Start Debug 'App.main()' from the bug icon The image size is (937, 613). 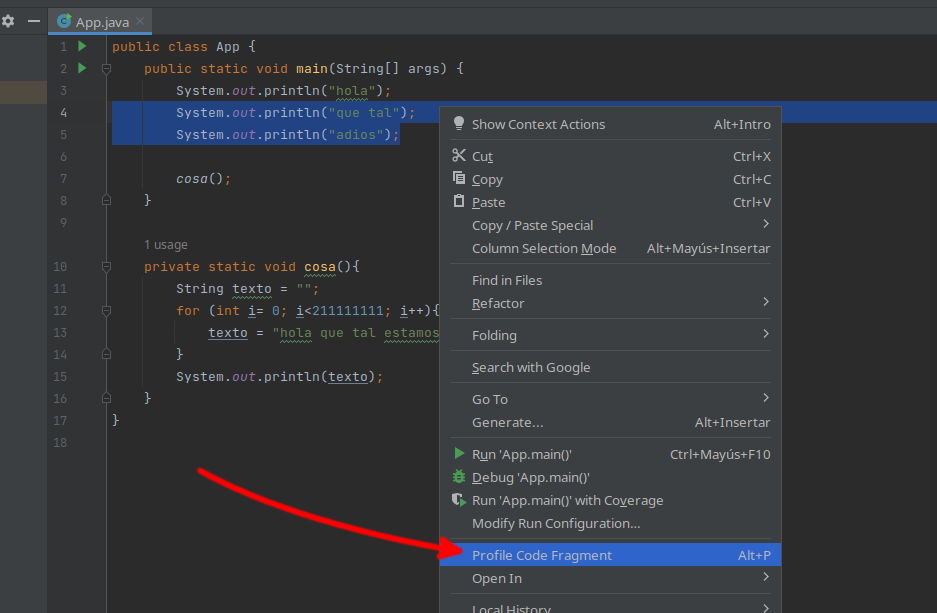pyautogui.click(x=530, y=477)
